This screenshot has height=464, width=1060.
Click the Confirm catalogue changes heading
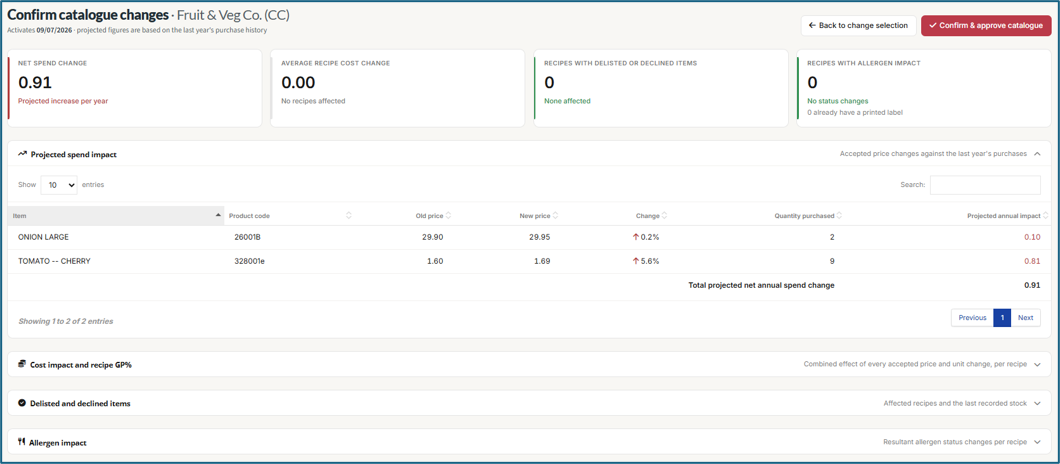[87, 14]
